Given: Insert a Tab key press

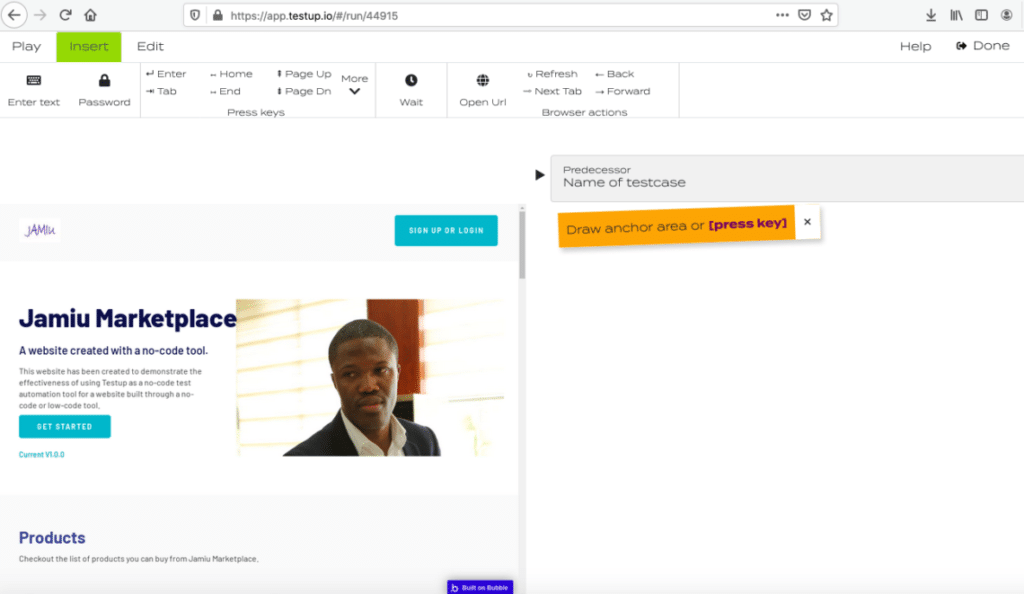Looking at the screenshot, I should (161, 91).
